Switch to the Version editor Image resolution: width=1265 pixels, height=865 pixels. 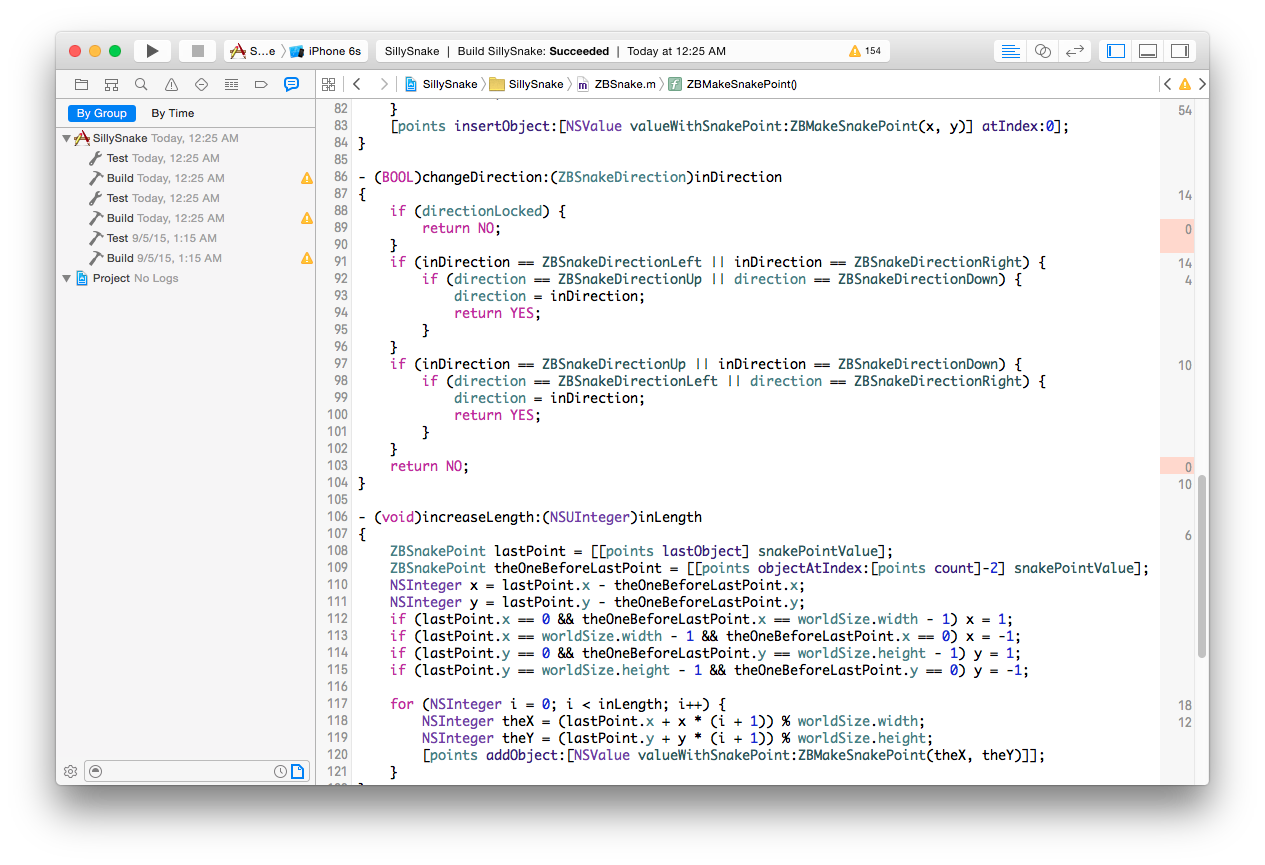pos(1075,51)
